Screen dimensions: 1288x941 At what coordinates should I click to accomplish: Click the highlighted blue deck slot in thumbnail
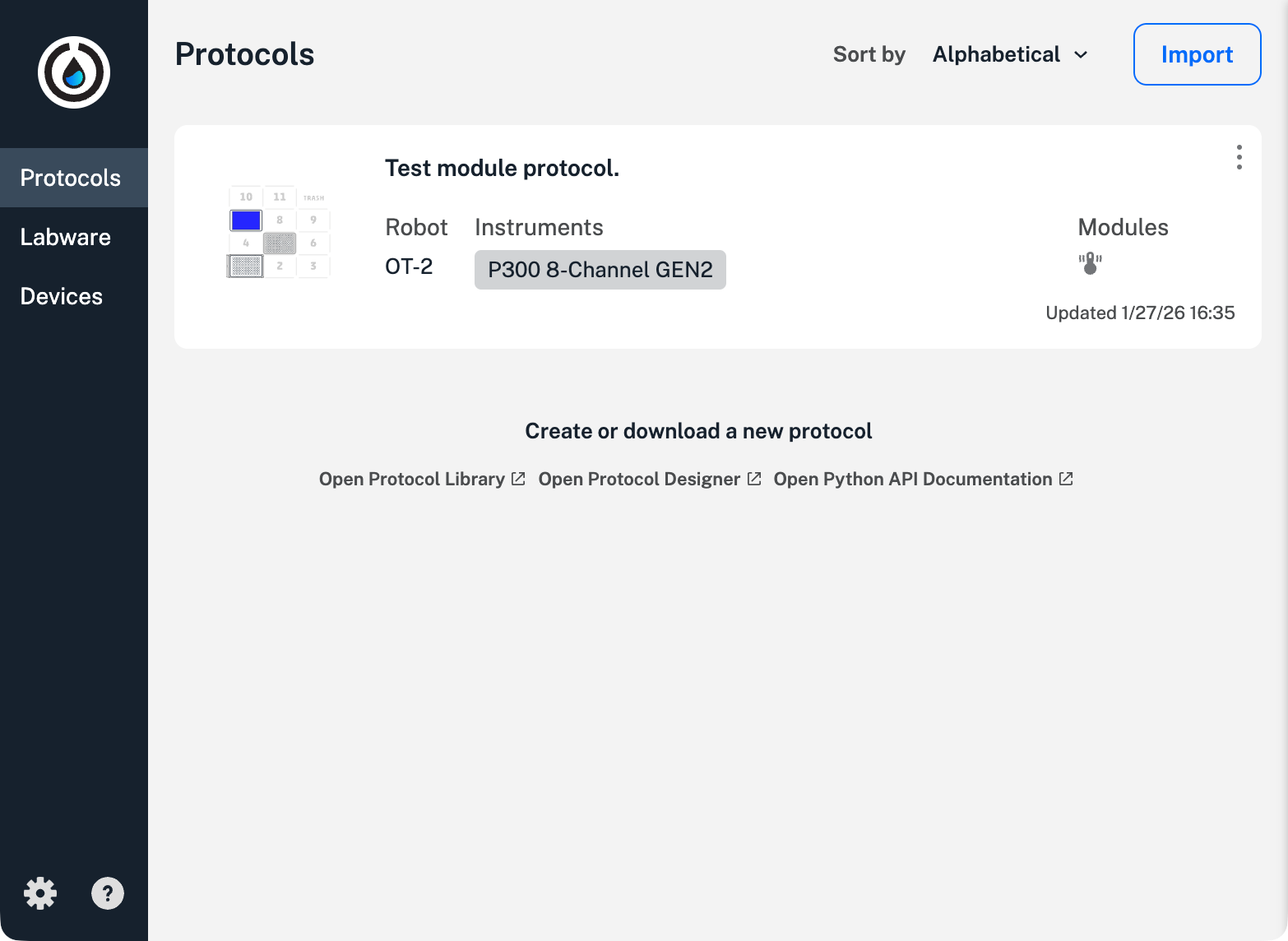[x=245, y=220]
